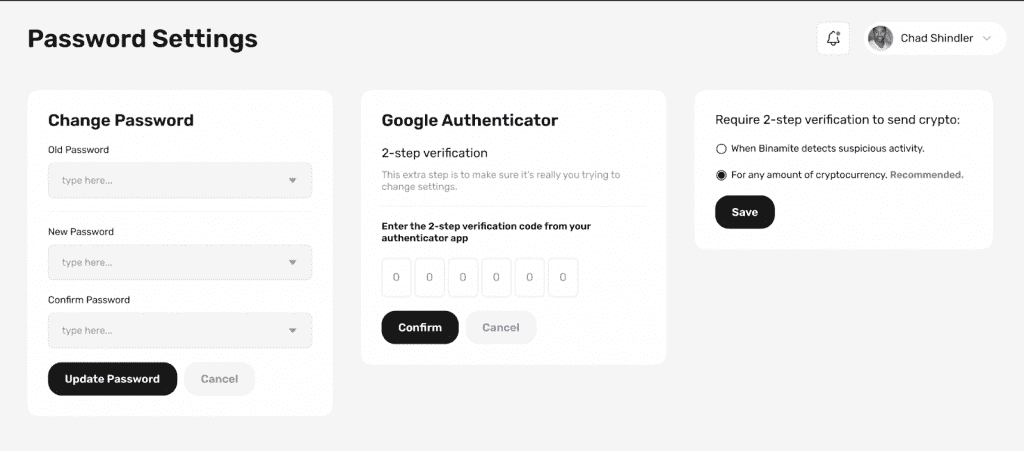Click the last verification code digit box

pos(563,277)
